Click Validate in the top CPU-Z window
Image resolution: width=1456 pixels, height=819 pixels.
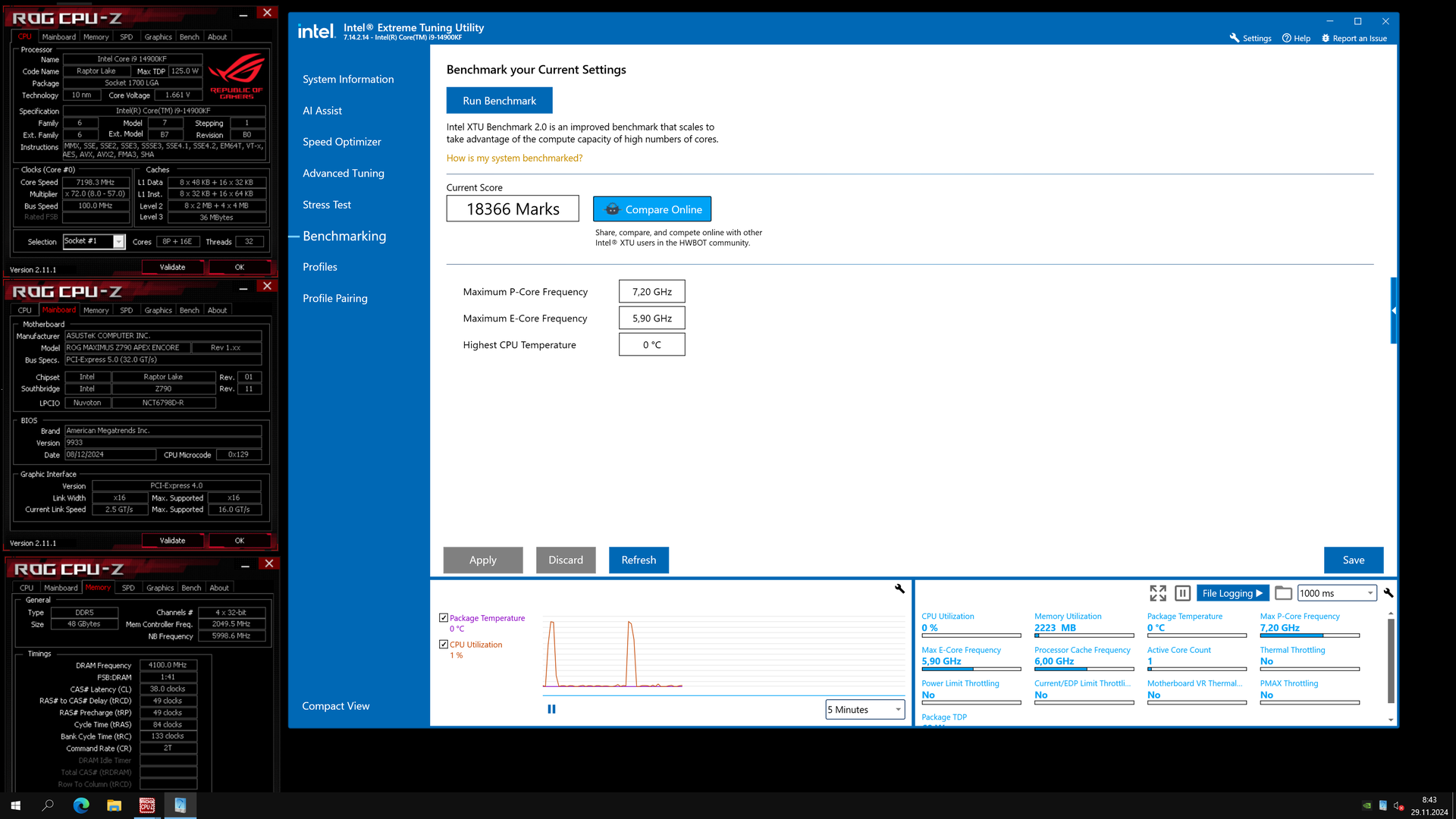click(x=172, y=267)
